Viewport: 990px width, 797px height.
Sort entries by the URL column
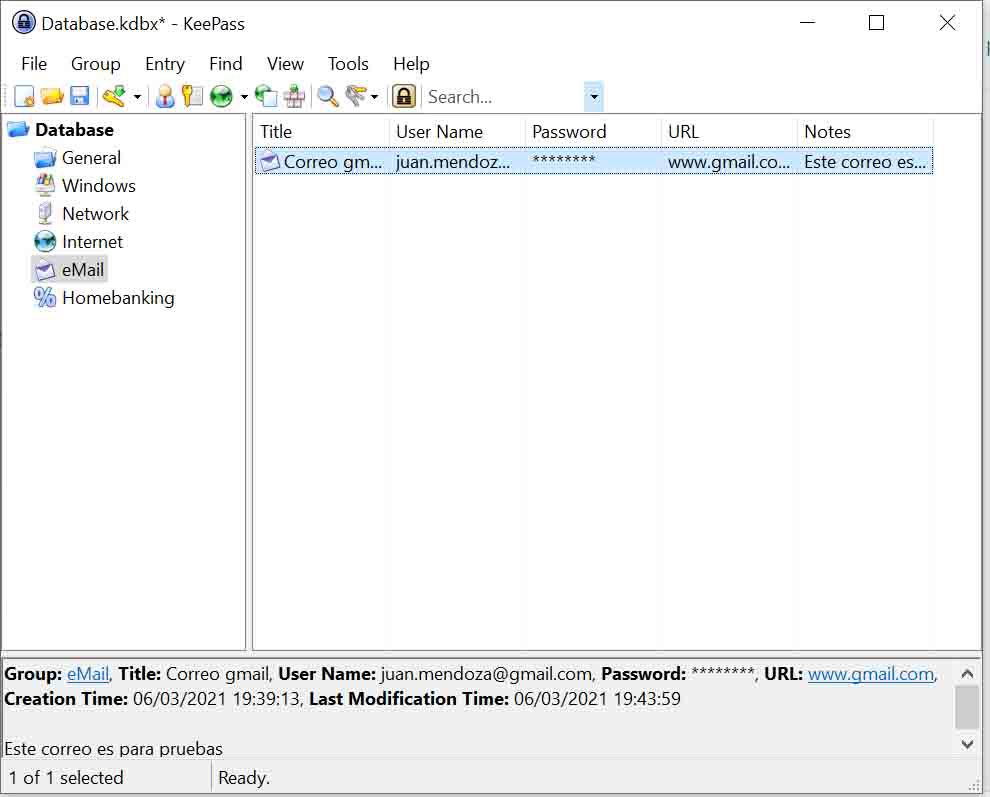pyautogui.click(x=730, y=131)
